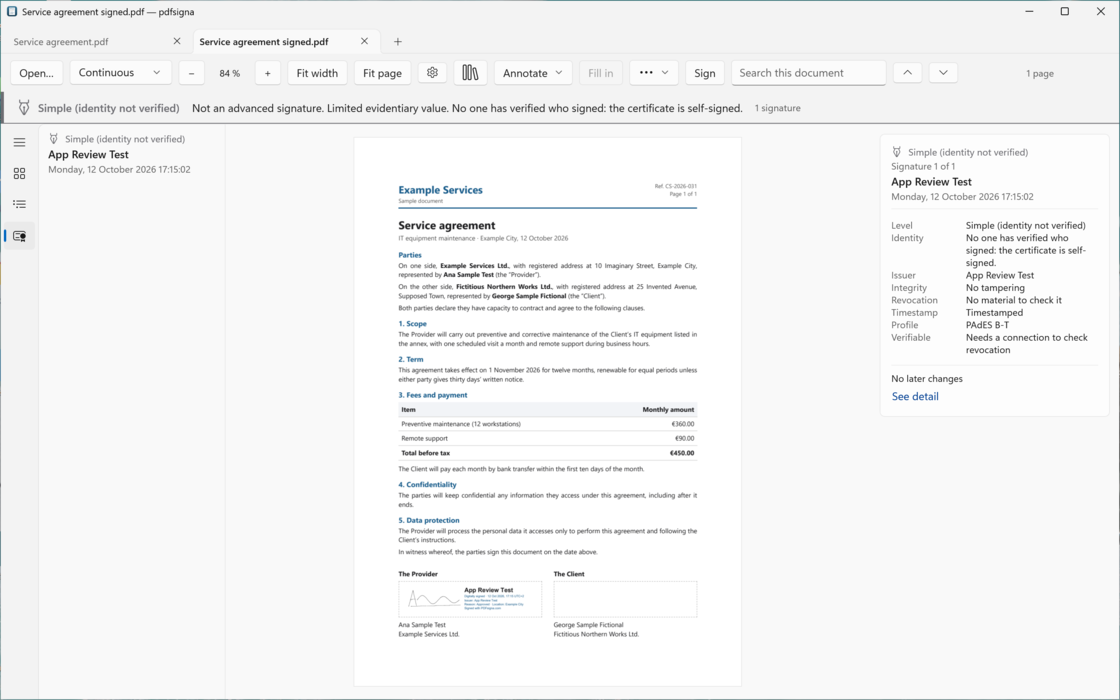Click the 84 % zoom value
Image resolution: width=1120 pixels, height=700 pixels.
[229, 73]
